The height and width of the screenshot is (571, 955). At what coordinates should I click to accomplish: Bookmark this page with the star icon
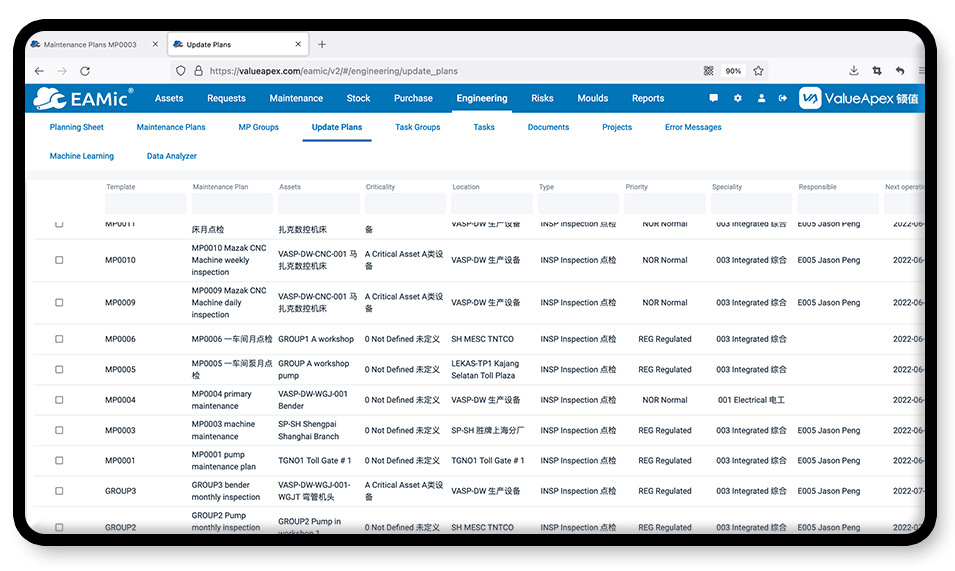point(759,71)
